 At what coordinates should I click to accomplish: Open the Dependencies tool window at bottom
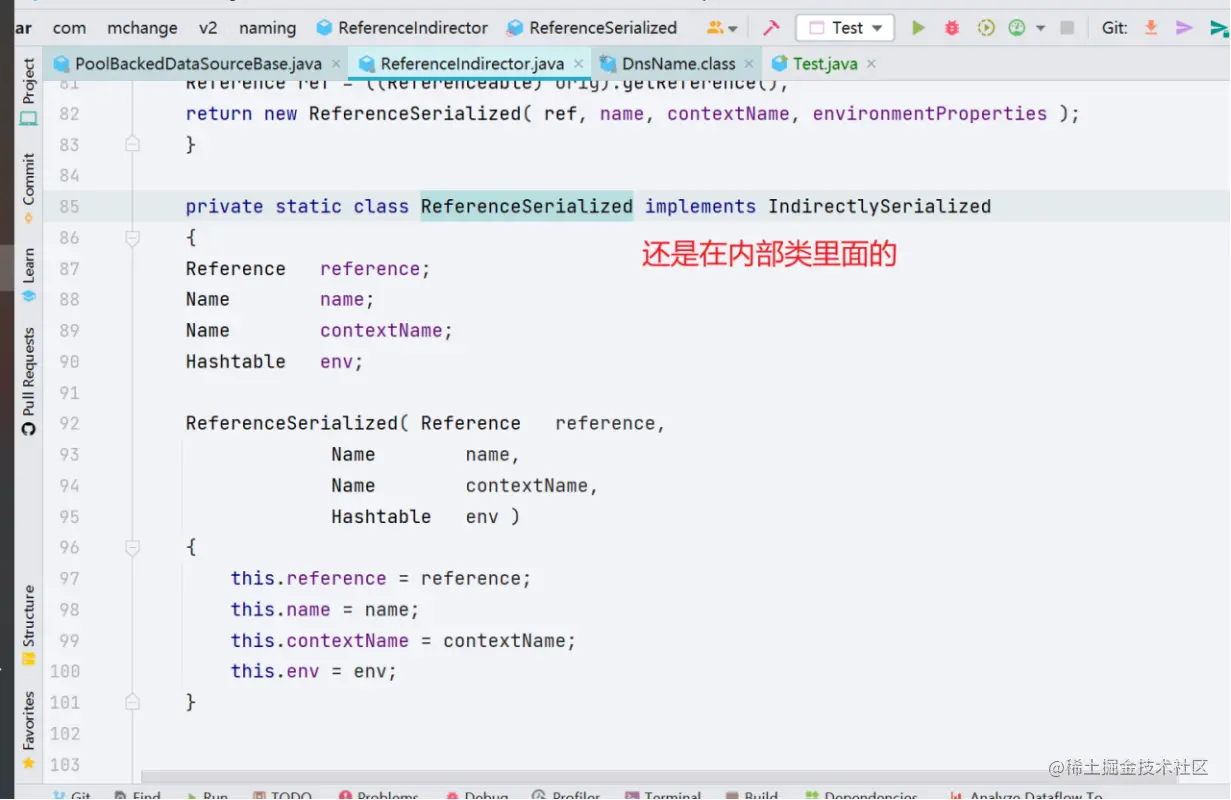(x=859, y=796)
